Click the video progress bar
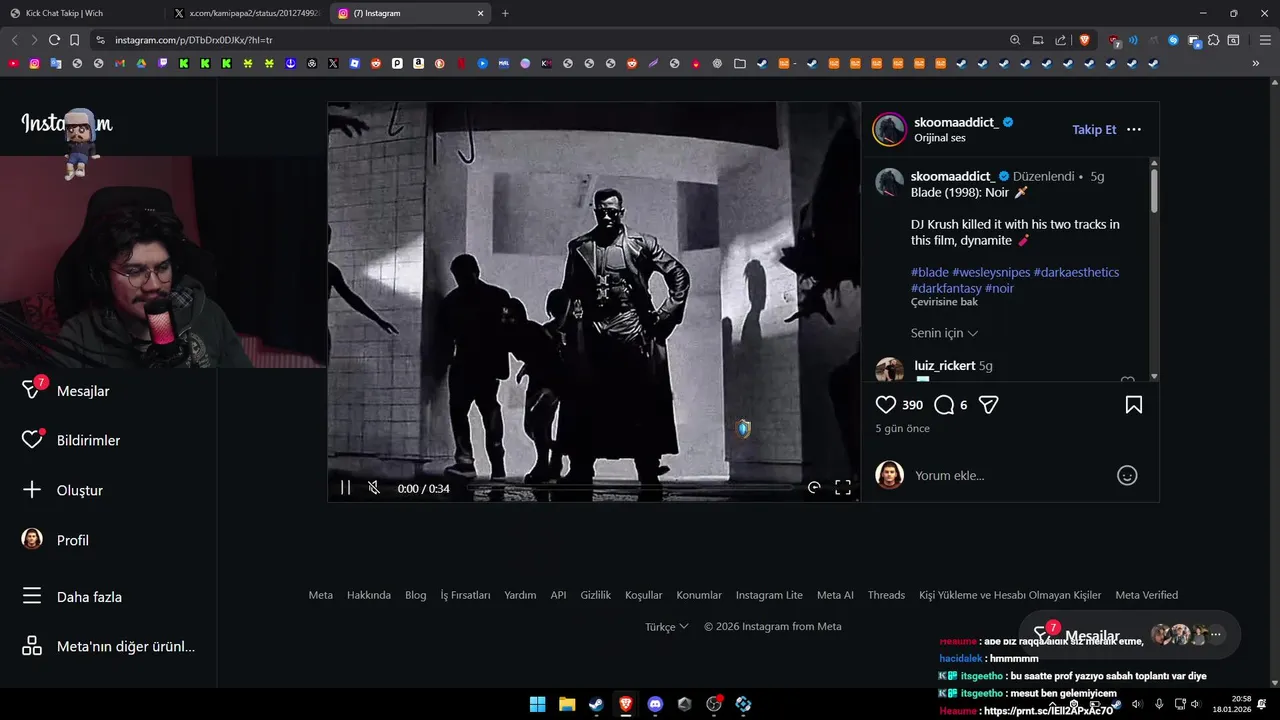The height and width of the screenshot is (720, 1280). (x=632, y=488)
